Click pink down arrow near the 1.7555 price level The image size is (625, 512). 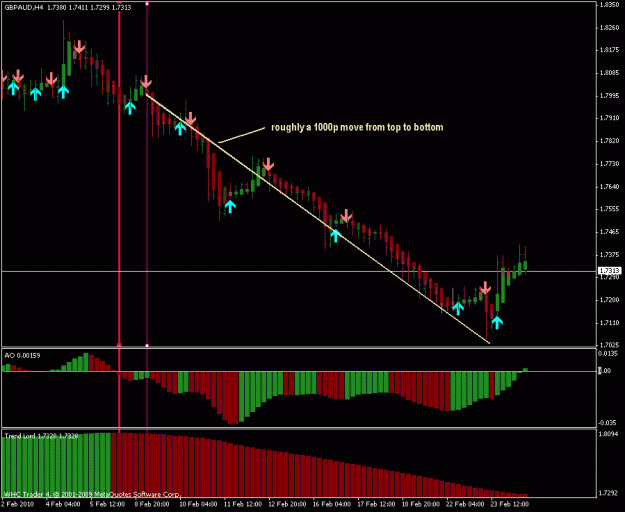(346, 216)
